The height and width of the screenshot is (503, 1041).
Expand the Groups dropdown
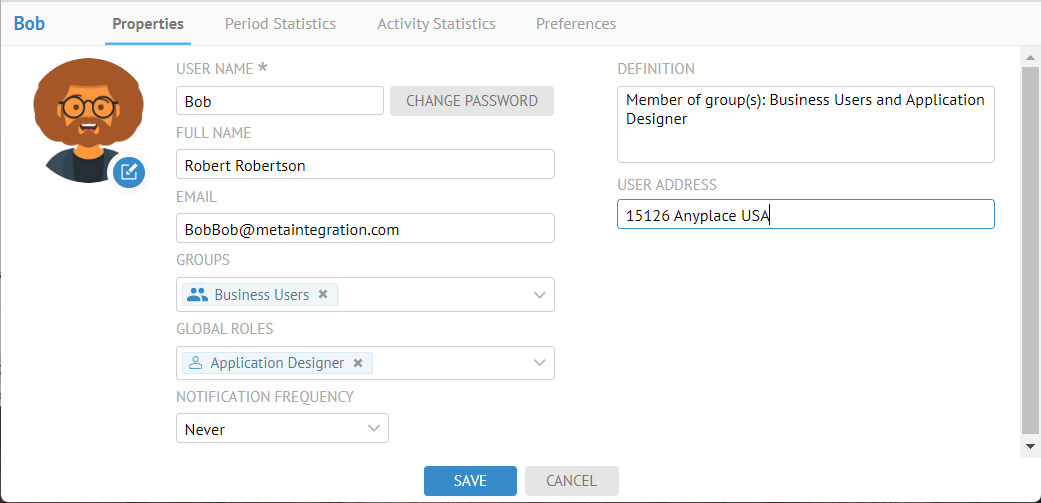point(540,295)
